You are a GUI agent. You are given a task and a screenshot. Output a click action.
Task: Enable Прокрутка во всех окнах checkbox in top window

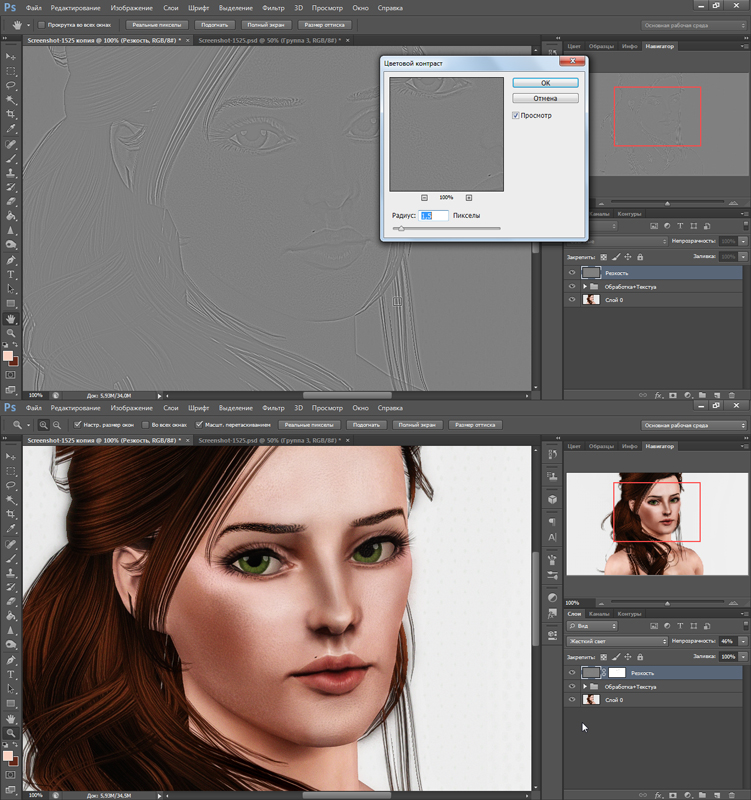pos(42,24)
